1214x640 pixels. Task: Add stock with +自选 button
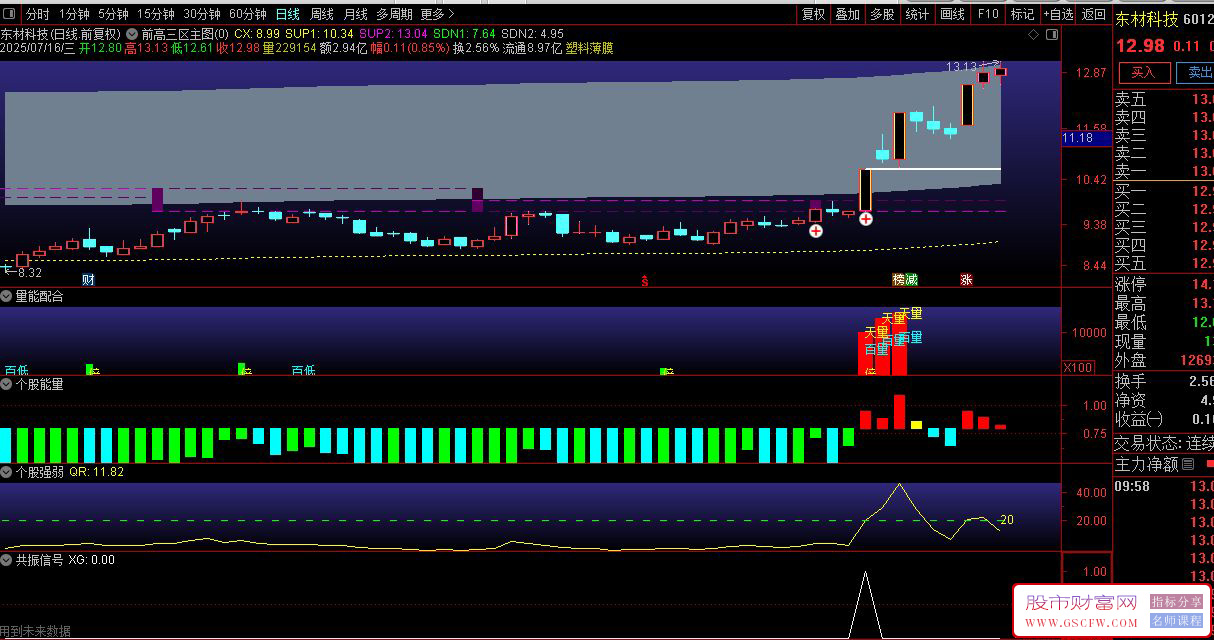click(1059, 14)
